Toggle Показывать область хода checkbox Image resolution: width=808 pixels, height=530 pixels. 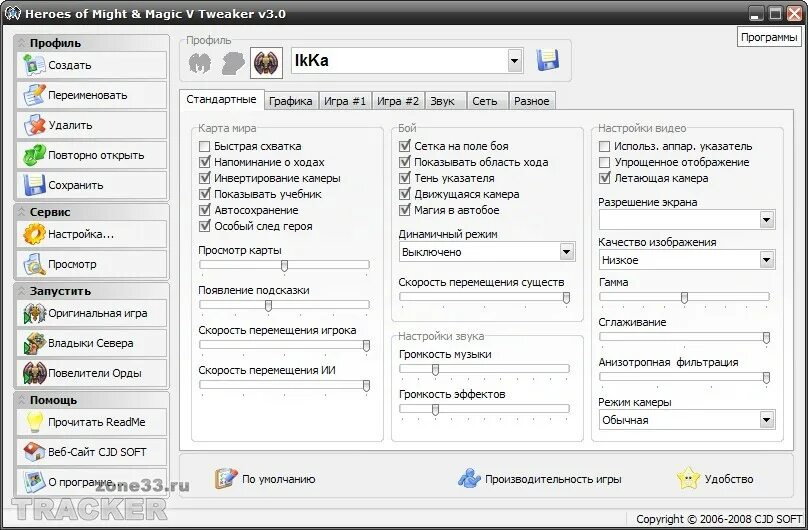405,162
